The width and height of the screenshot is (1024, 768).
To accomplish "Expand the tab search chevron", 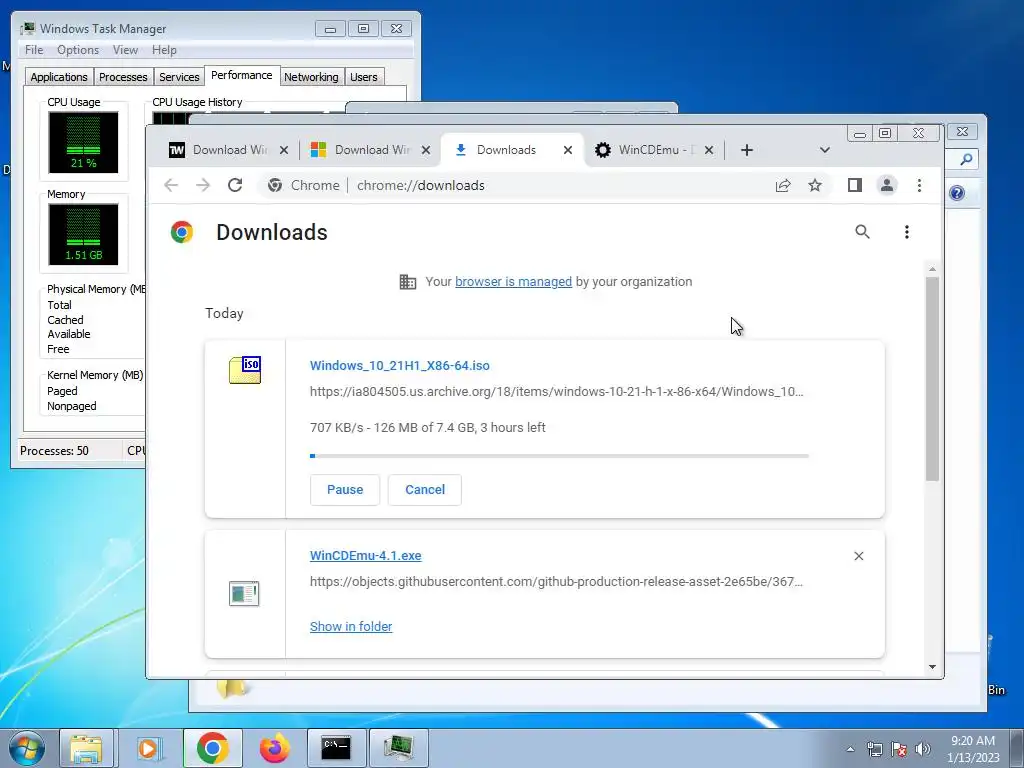I will pyautogui.click(x=824, y=150).
